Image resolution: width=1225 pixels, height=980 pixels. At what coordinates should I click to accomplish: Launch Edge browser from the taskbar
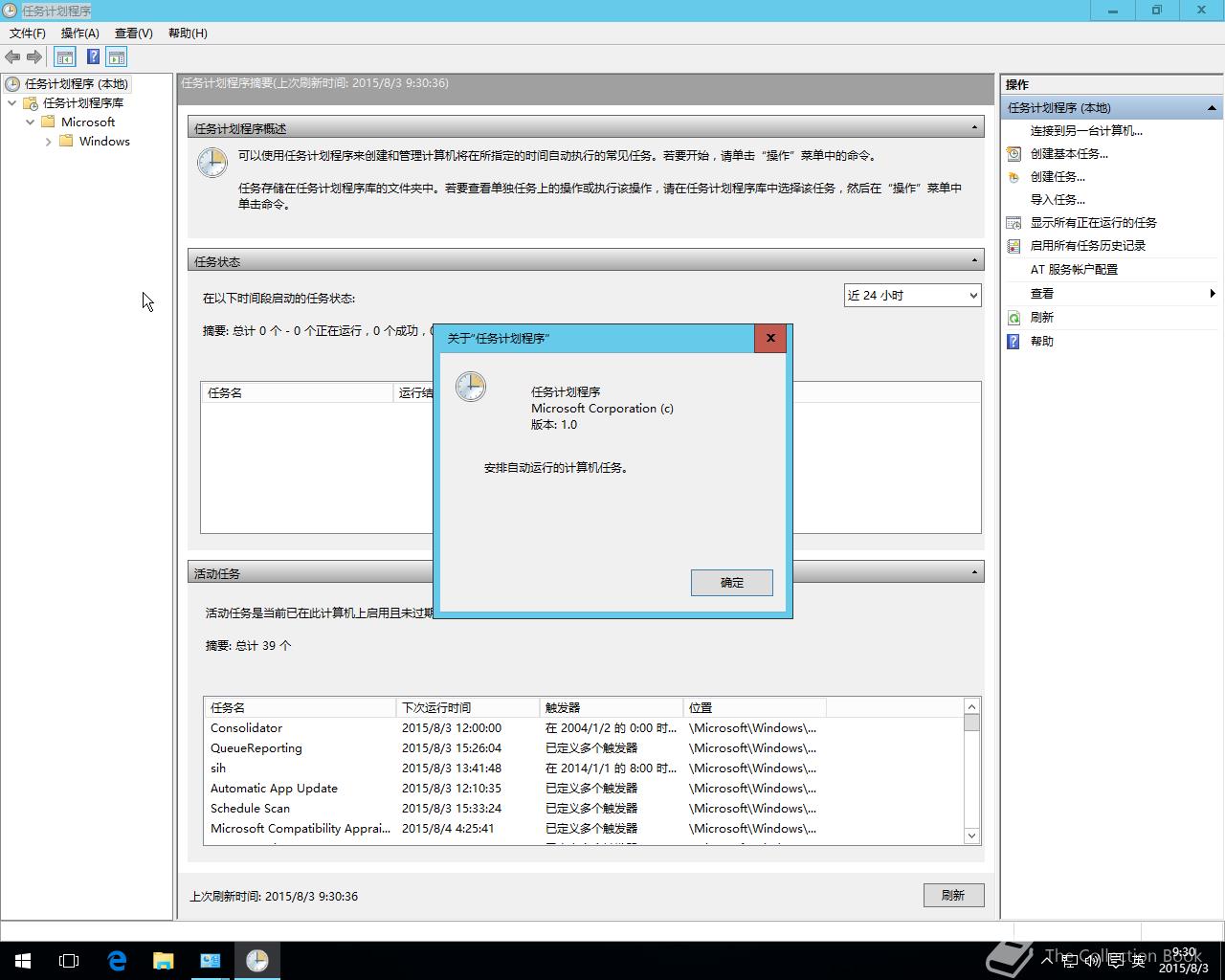click(117, 961)
